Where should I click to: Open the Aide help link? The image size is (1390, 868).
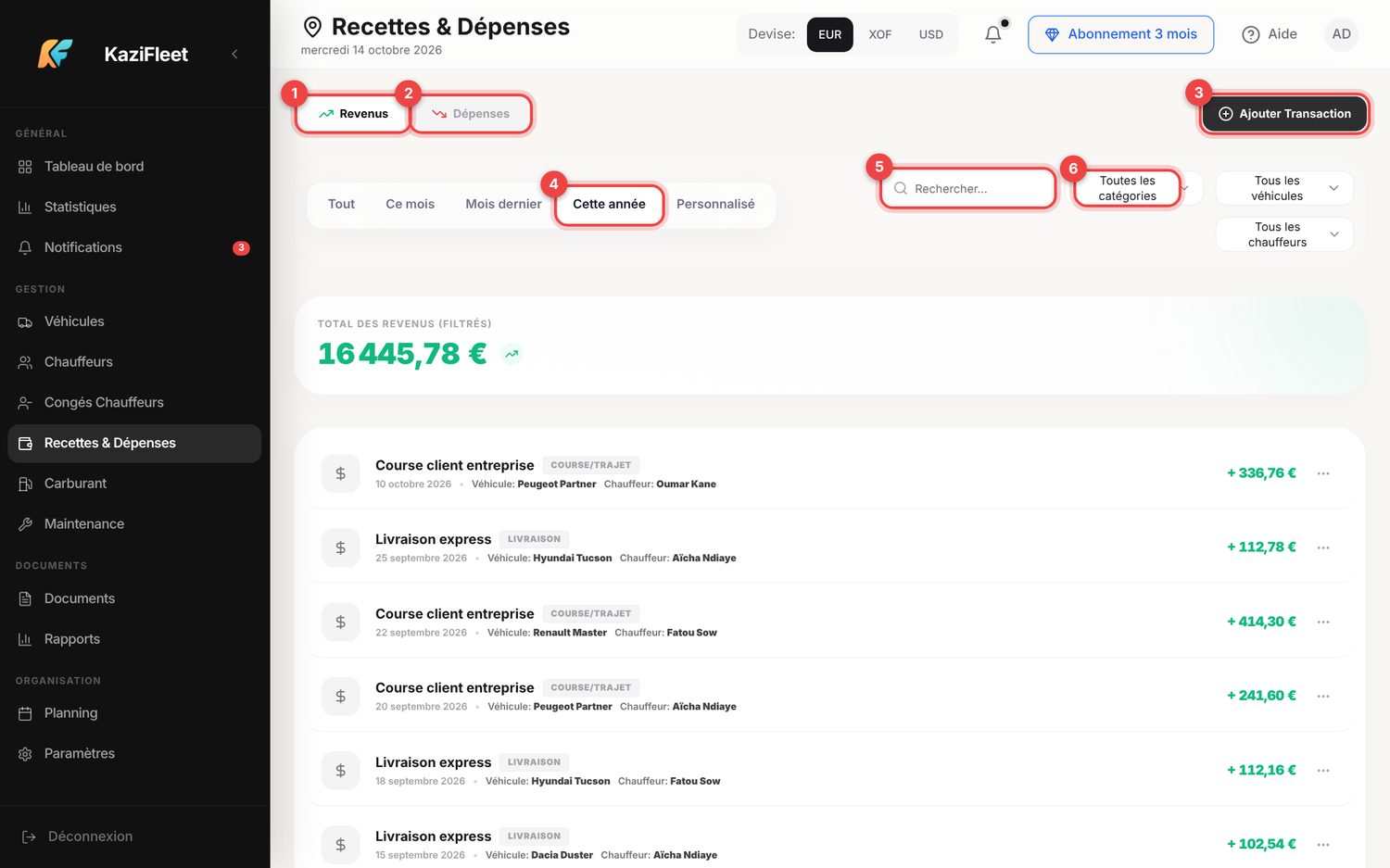click(1270, 34)
